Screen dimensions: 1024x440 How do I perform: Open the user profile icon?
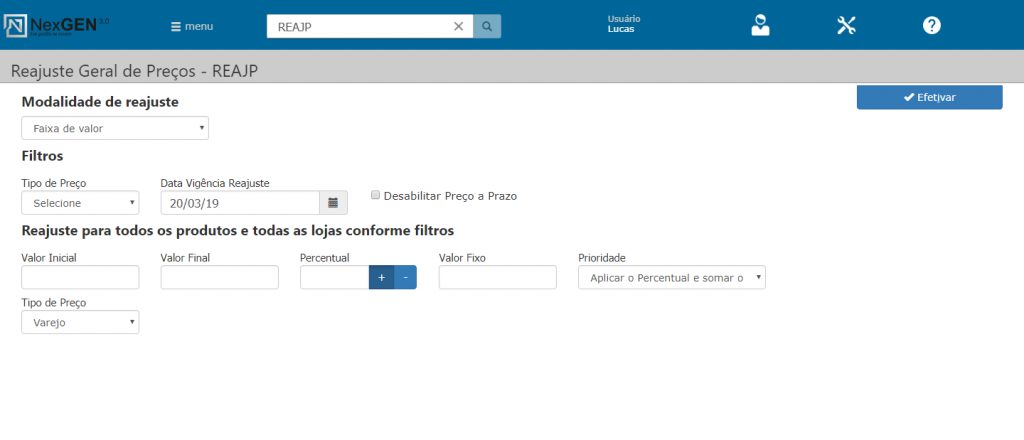[761, 26]
